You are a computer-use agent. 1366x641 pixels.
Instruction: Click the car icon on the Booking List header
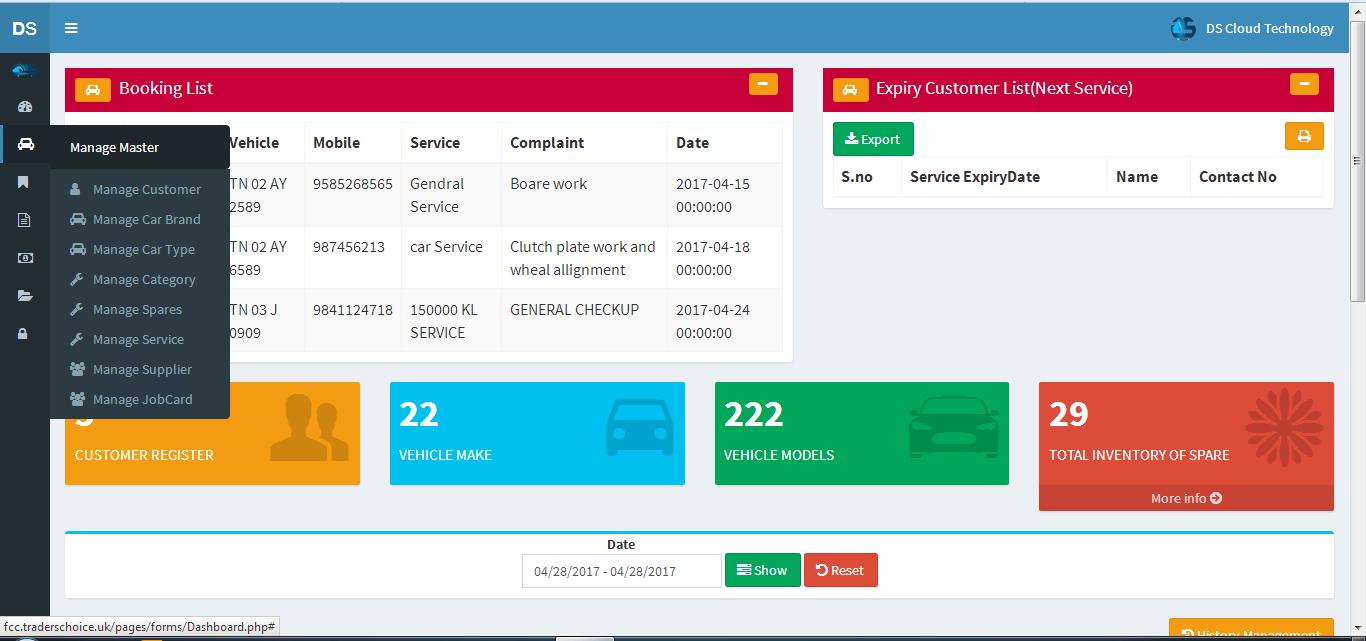tap(93, 89)
